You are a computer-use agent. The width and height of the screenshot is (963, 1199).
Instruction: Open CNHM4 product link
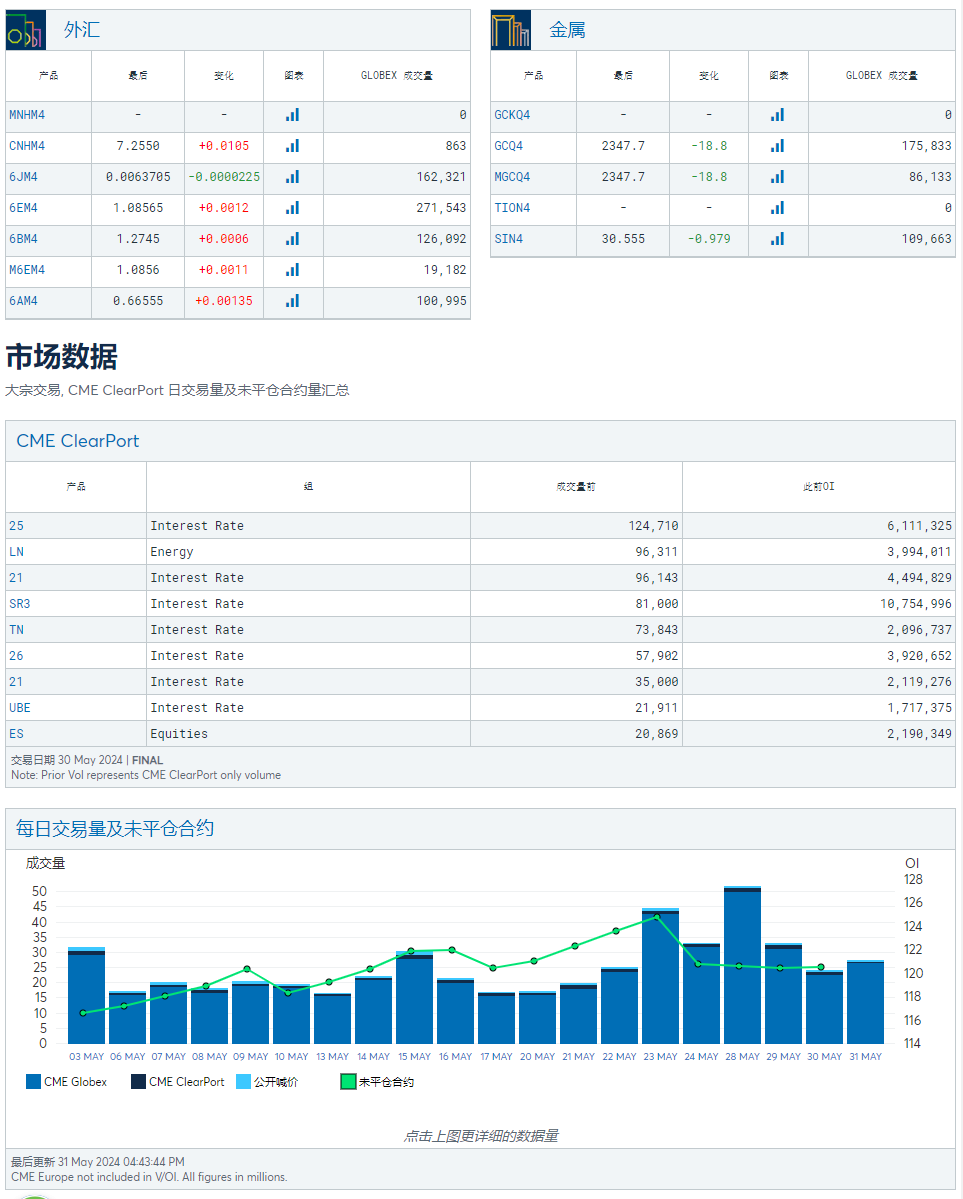pyautogui.click(x=27, y=146)
